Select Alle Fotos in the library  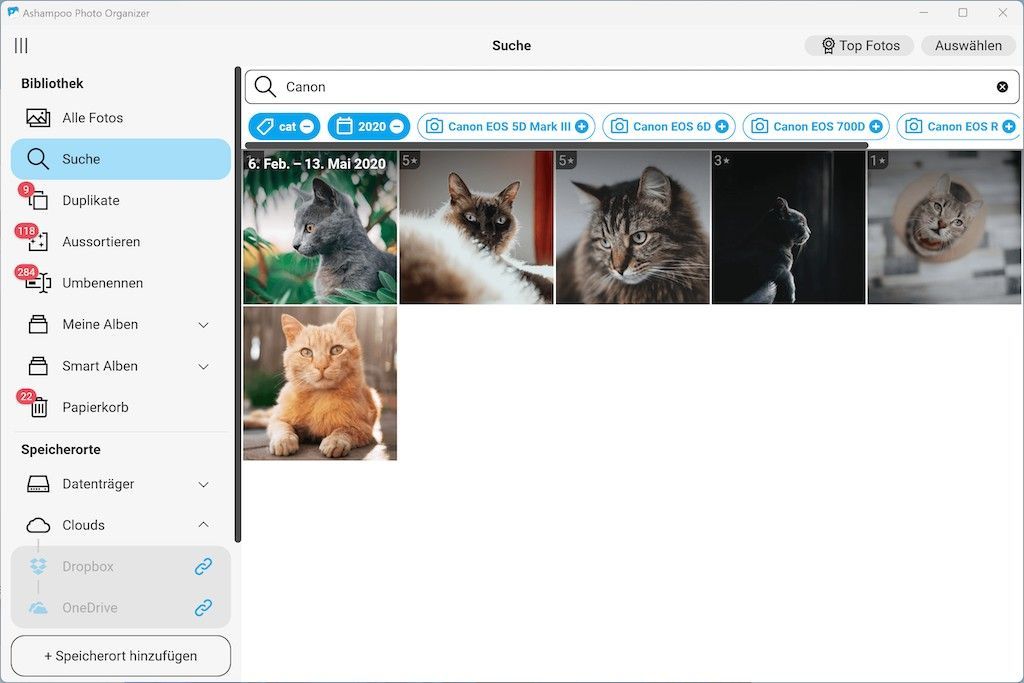[x=92, y=118]
